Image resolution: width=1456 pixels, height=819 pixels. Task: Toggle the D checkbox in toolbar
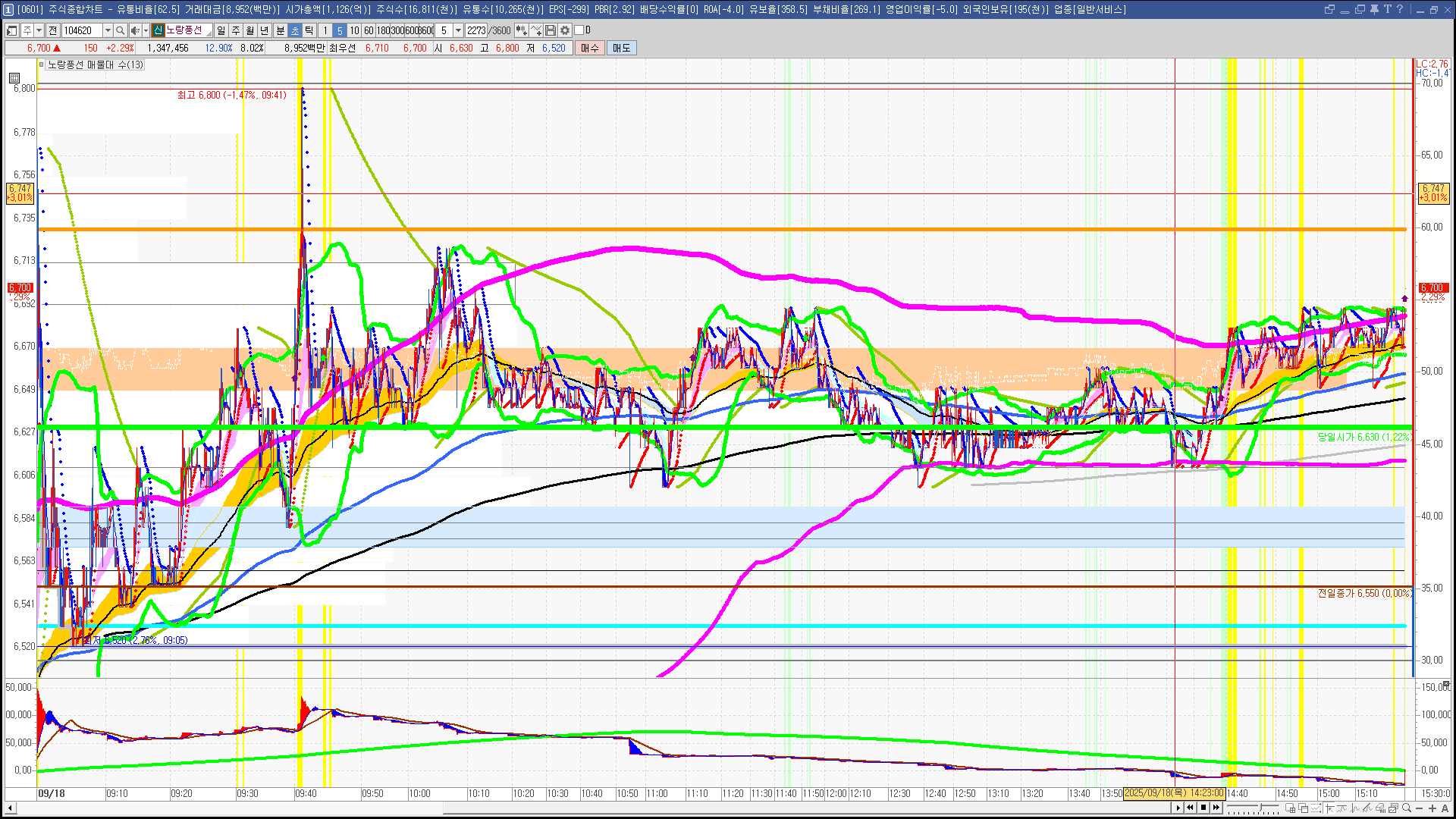[x=579, y=30]
